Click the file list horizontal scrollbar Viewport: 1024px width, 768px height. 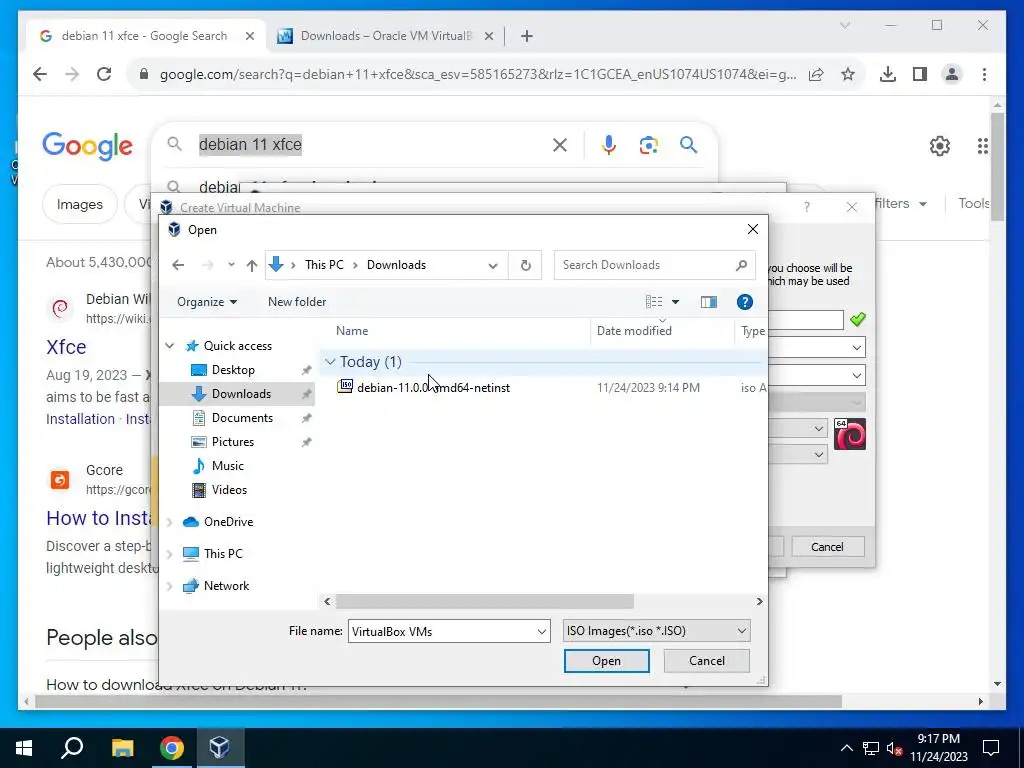484,601
